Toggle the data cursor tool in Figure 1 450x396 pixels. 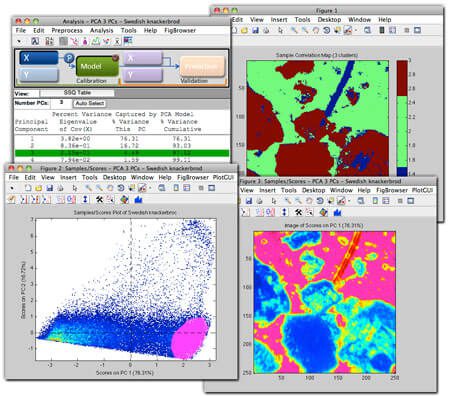click(337, 30)
